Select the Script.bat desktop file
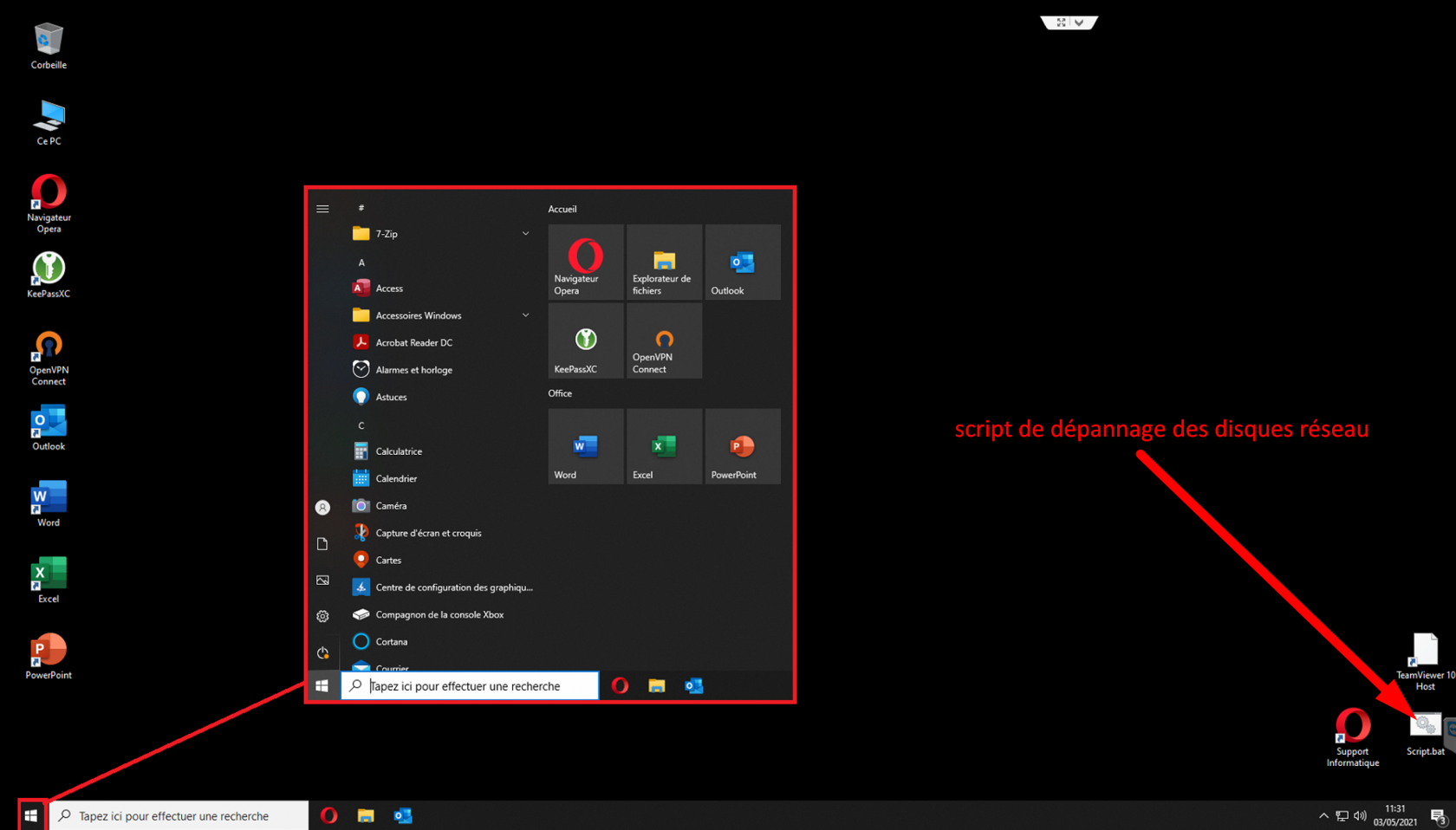The width and height of the screenshot is (1456, 830). (x=1426, y=734)
